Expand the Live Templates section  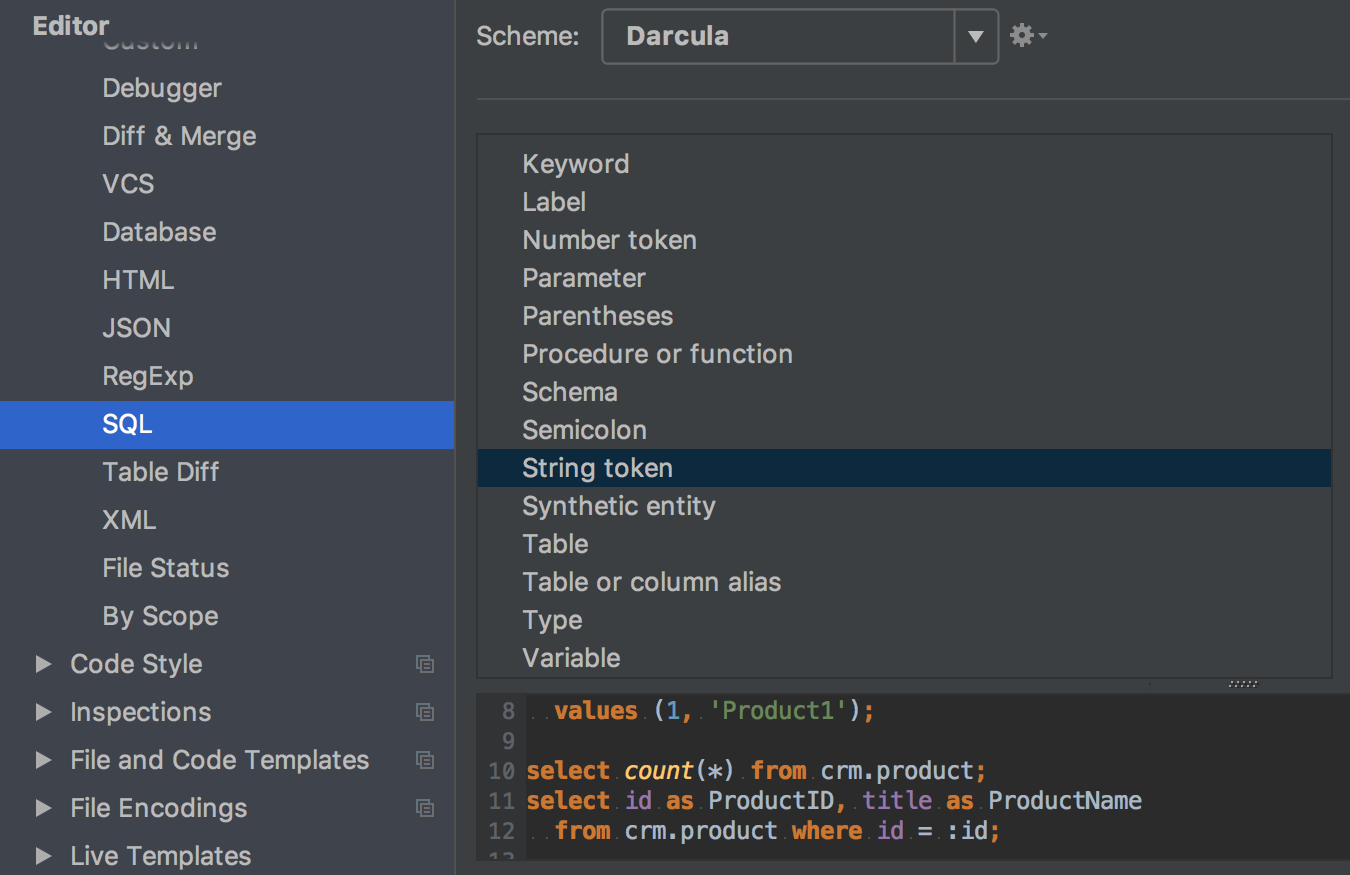pos(43,856)
